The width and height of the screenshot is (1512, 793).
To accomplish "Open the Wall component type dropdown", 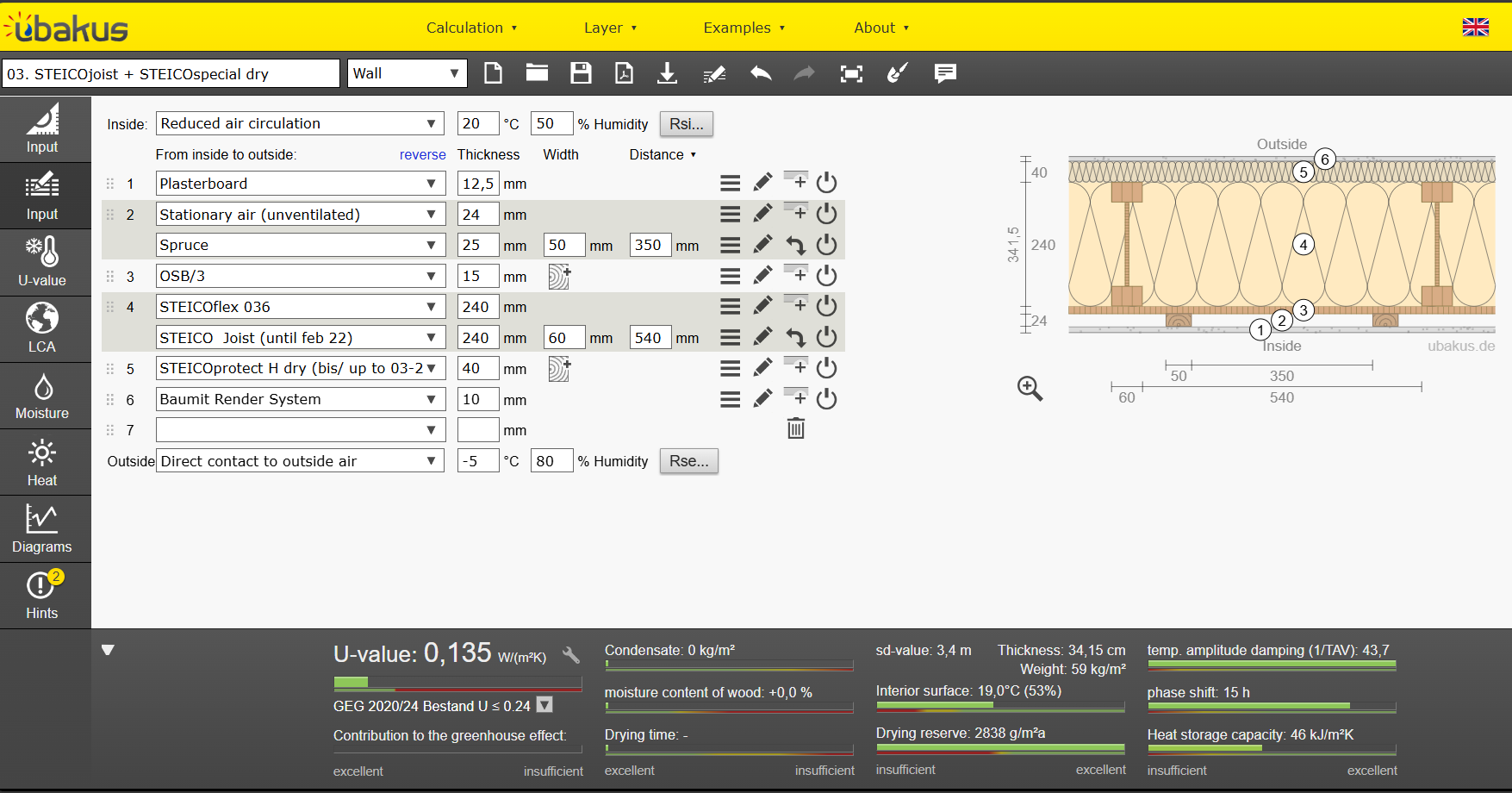I will 407,73.
